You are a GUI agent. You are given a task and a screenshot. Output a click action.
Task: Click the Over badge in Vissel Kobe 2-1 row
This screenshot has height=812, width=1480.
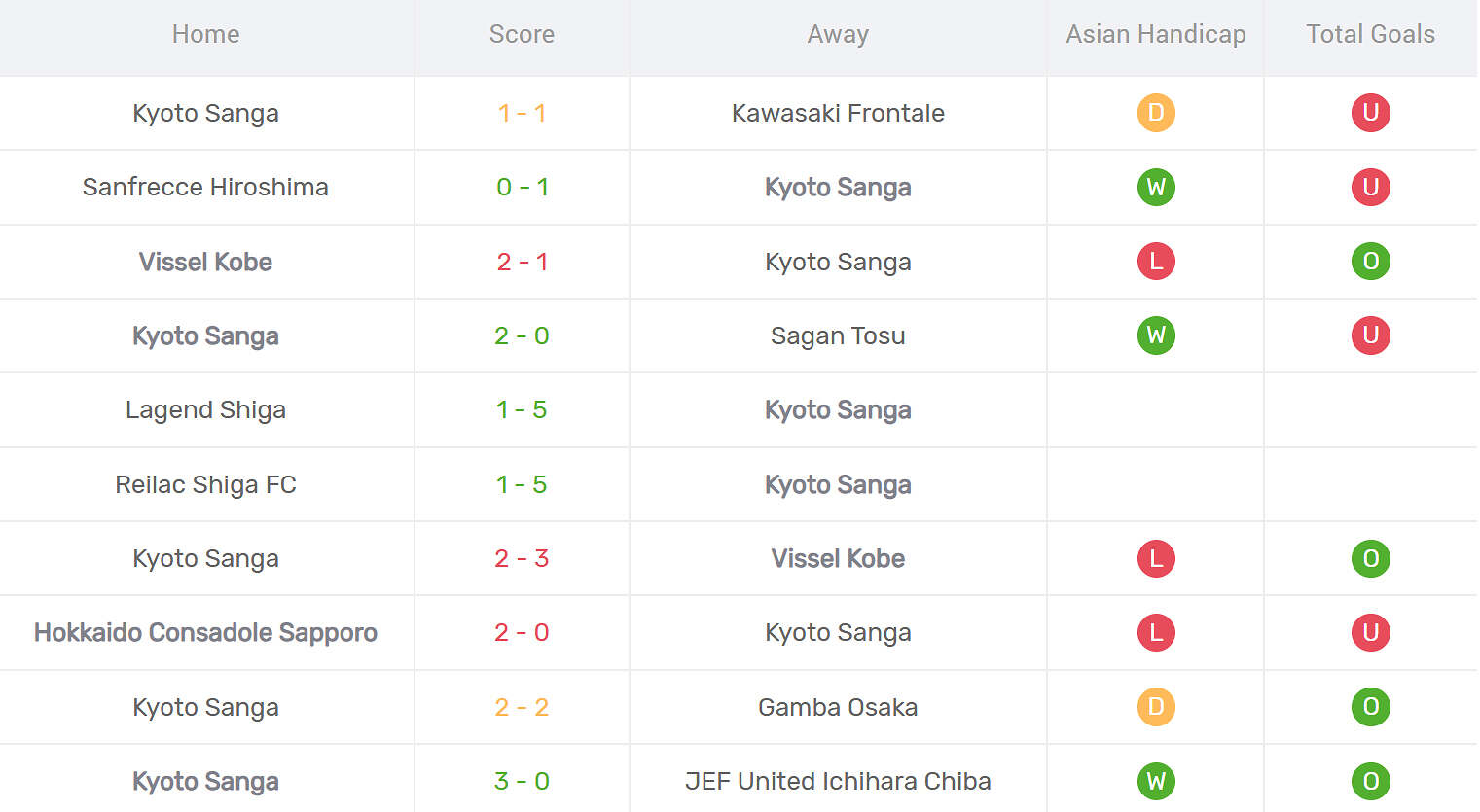point(1370,262)
